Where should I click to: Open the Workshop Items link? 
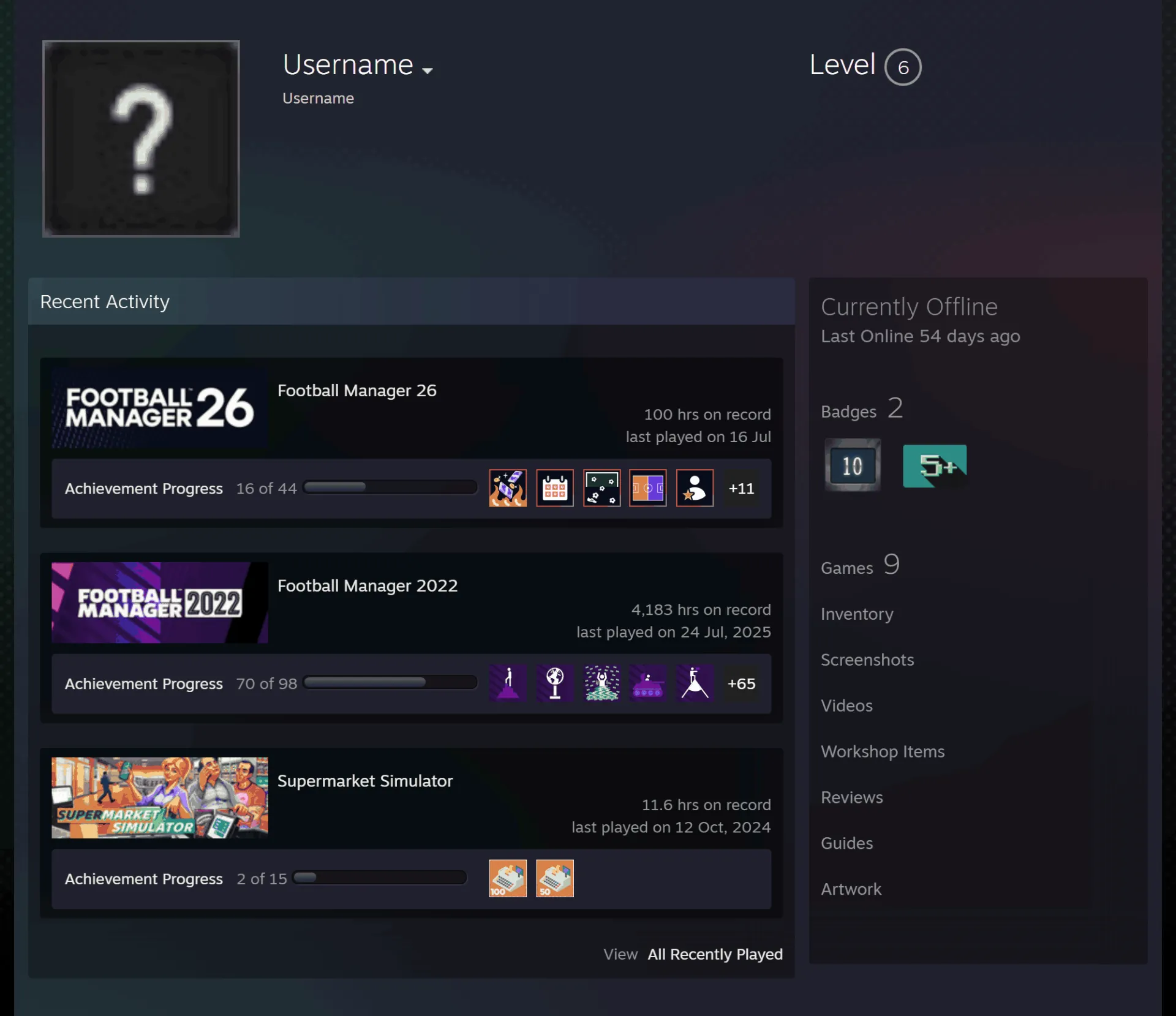[x=883, y=752]
